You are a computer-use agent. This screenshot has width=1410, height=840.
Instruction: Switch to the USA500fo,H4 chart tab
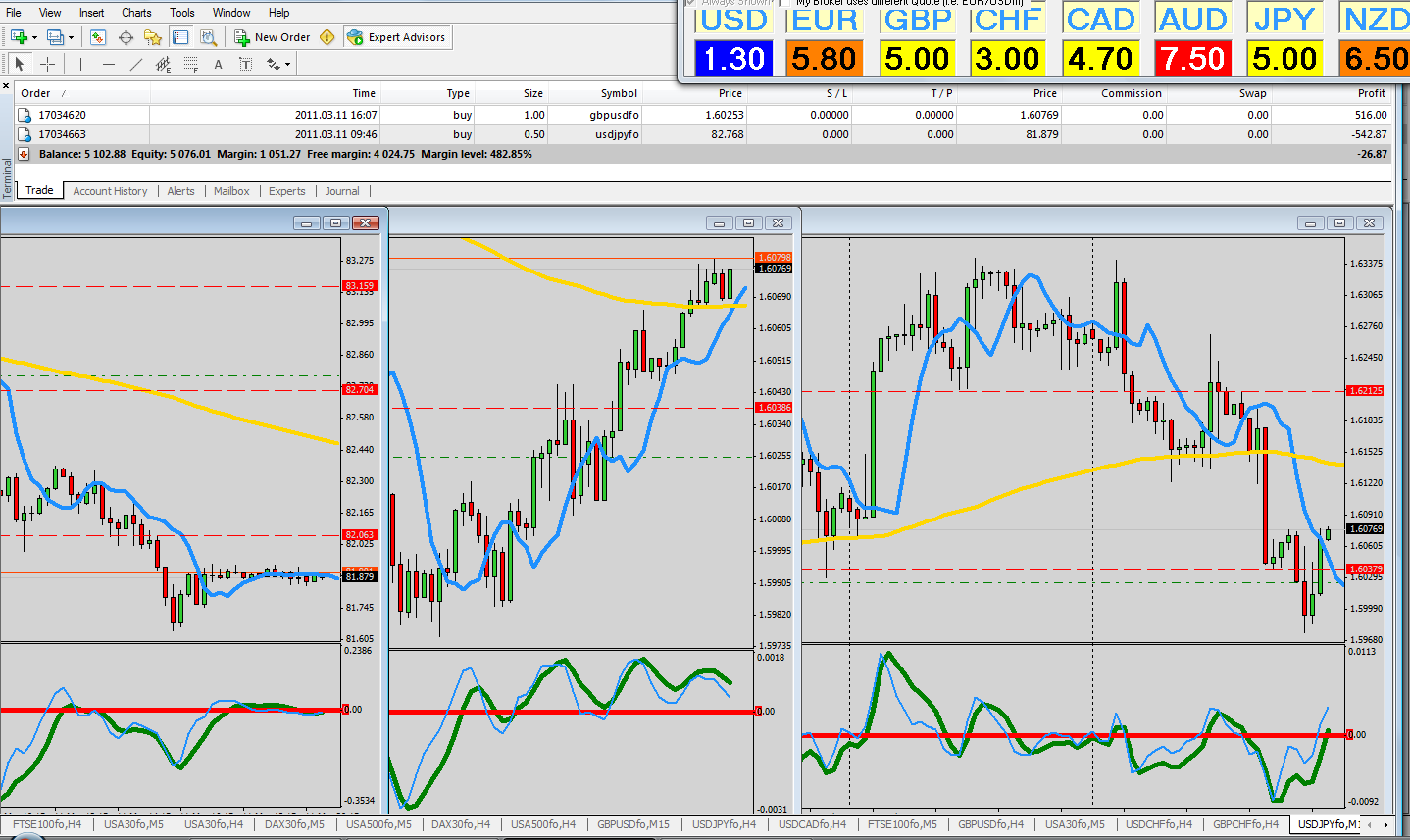click(x=543, y=824)
